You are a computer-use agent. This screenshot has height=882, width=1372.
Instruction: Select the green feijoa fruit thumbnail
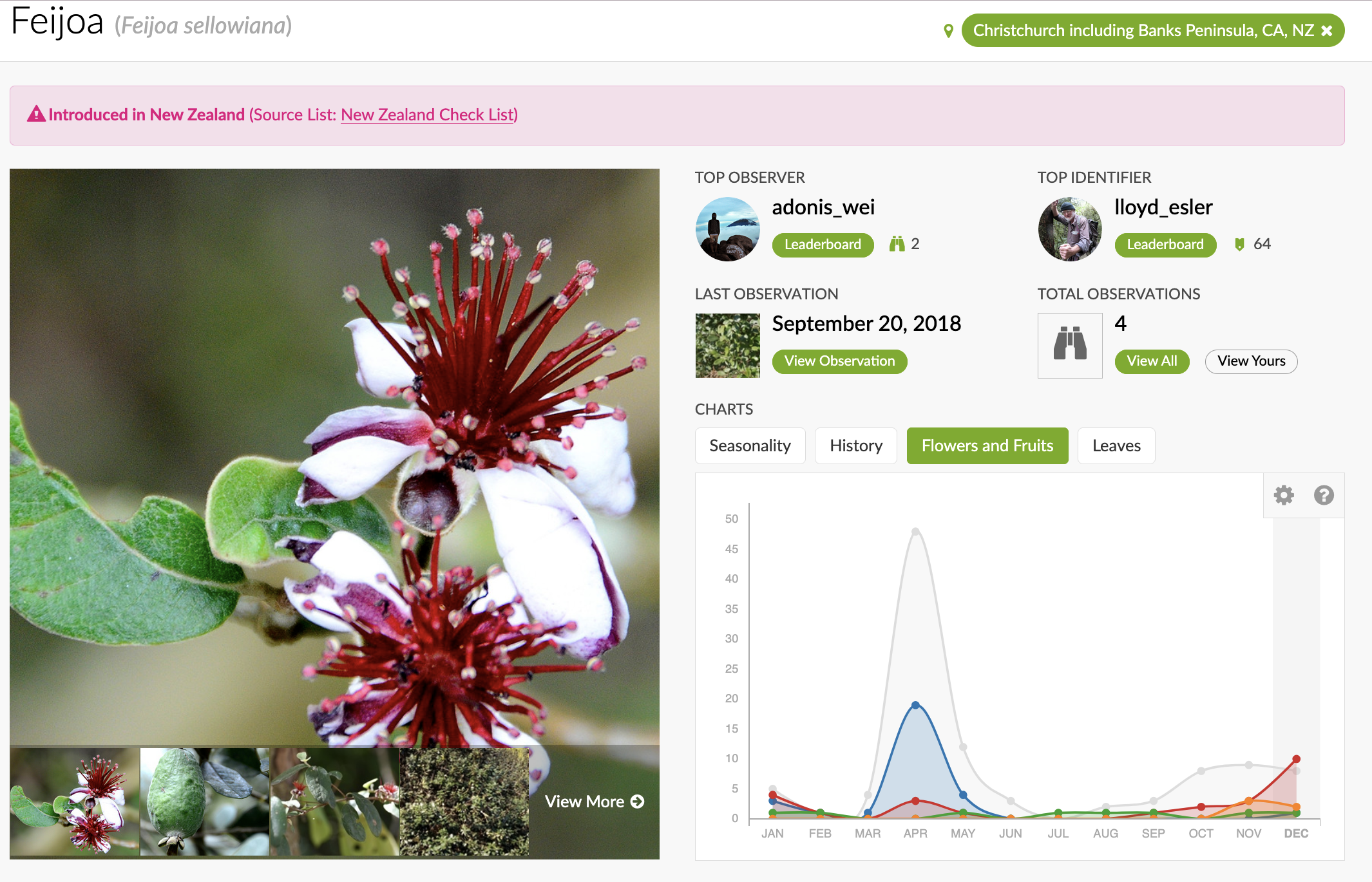[204, 802]
